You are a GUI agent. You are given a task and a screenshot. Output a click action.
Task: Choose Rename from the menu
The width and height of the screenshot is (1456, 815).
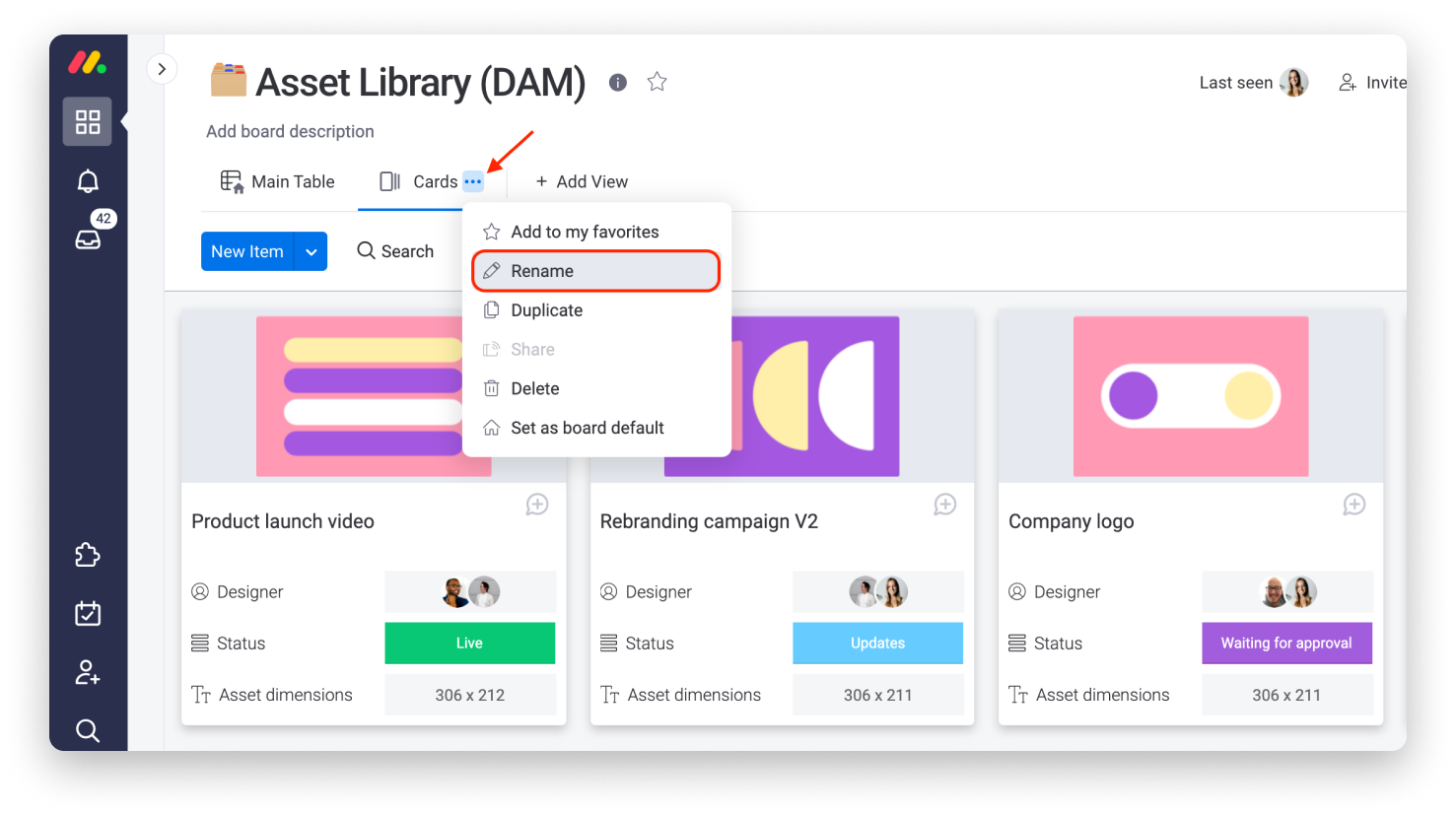tap(596, 271)
